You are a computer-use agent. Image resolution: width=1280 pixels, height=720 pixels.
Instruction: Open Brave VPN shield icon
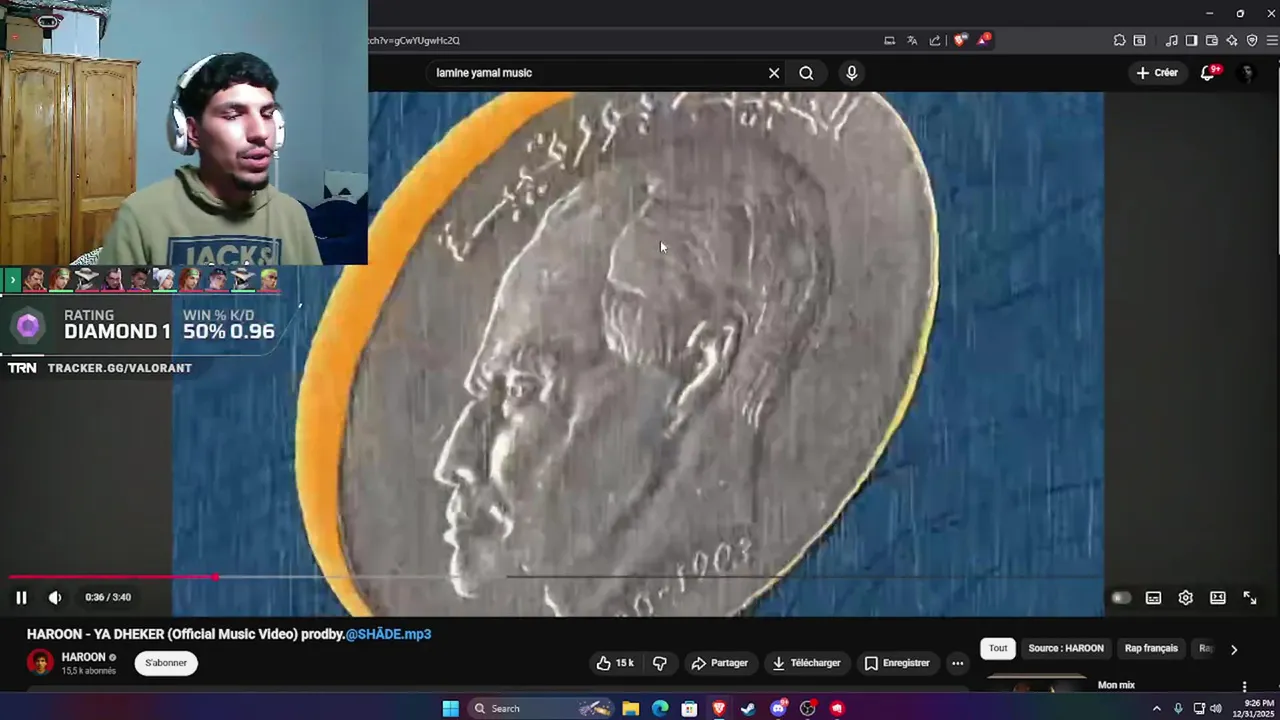1252,41
